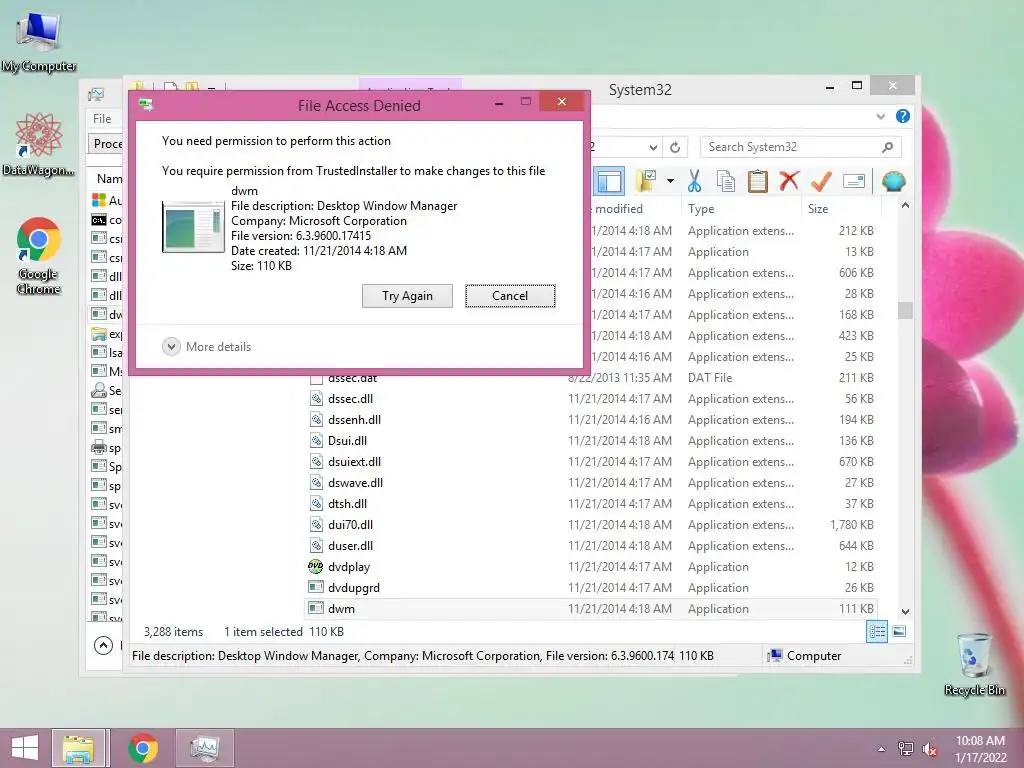Toggle the preview pane layout icon
This screenshot has width=1024, height=768.
tap(609, 181)
